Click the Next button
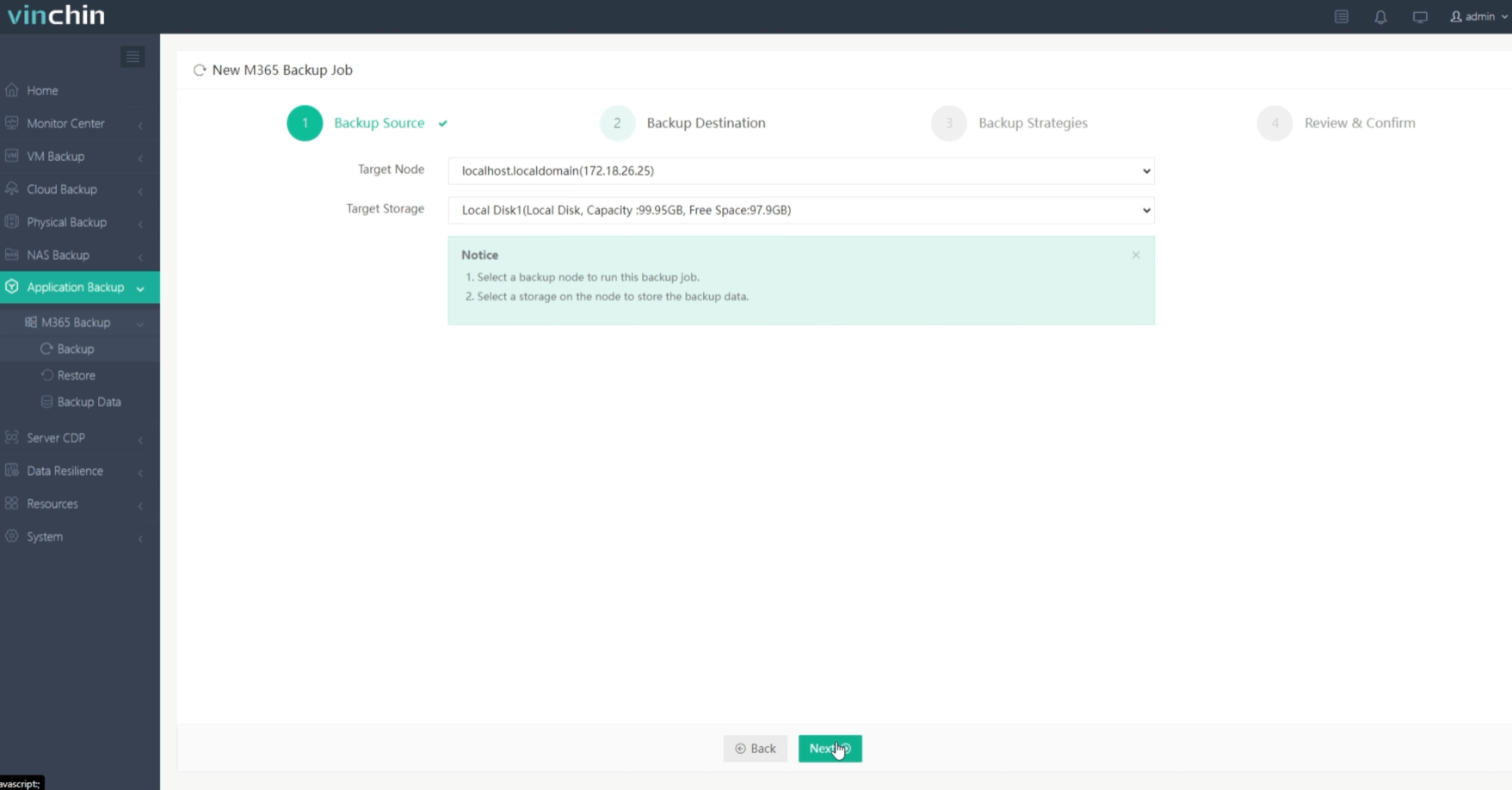 click(x=830, y=749)
